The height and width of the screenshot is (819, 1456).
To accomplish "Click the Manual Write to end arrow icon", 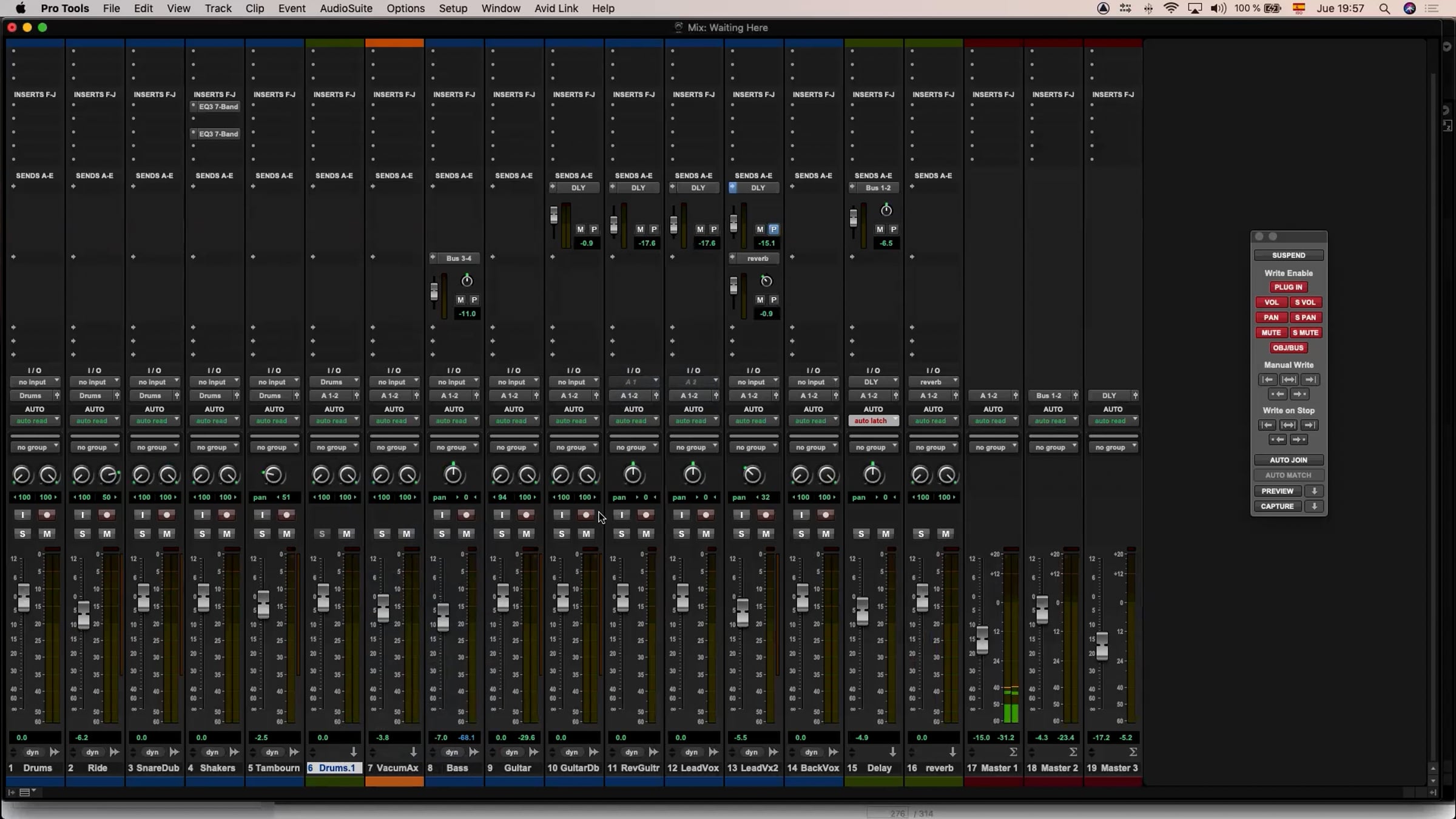I will click(x=1310, y=380).
